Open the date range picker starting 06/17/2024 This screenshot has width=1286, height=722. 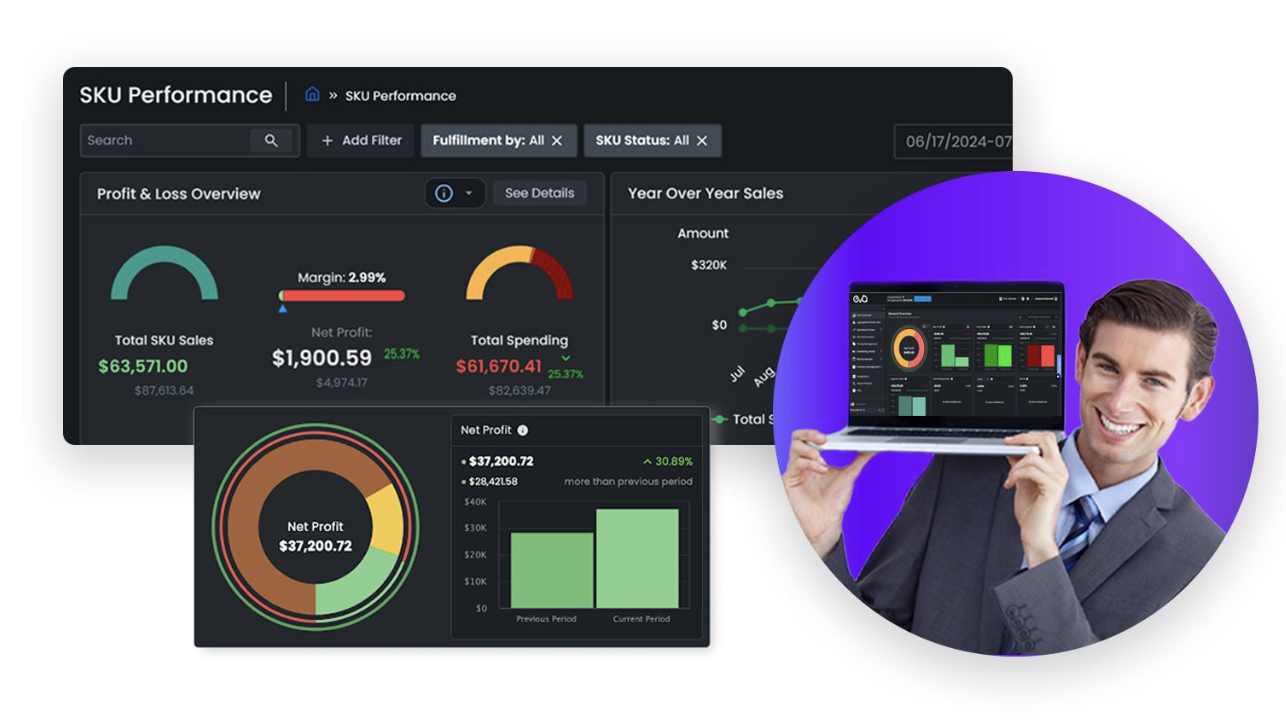[x=953, y=141]
